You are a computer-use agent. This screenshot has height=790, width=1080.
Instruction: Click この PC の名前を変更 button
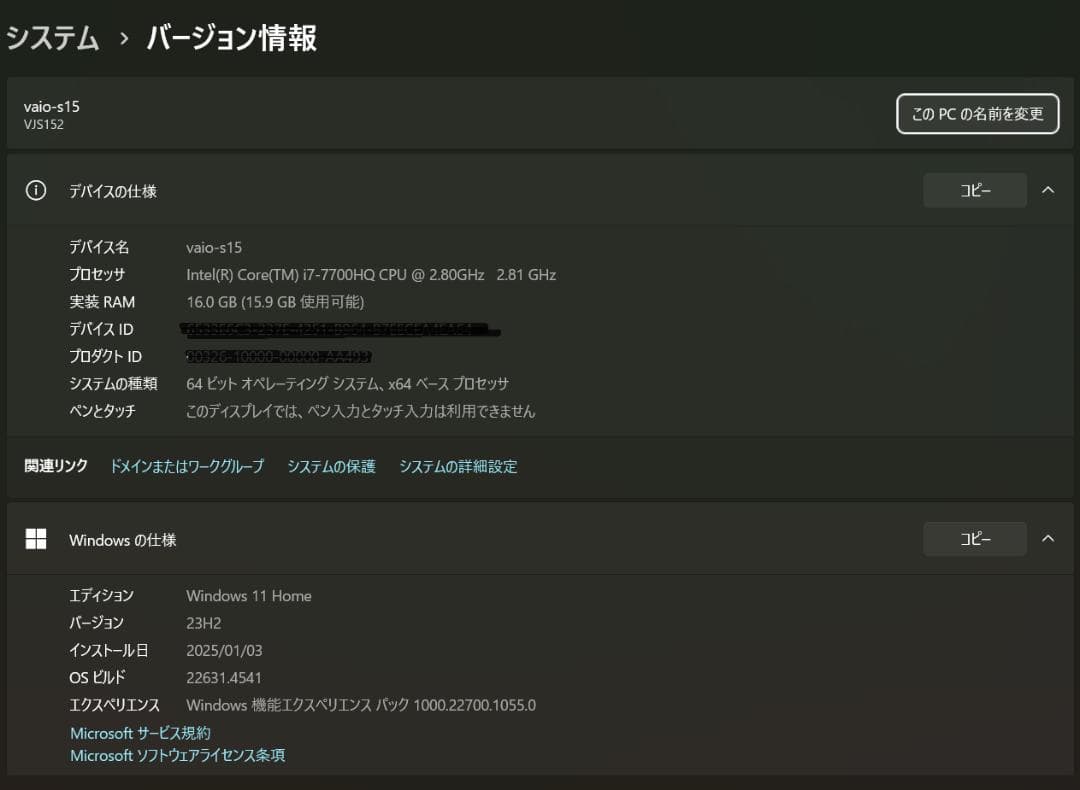977,114
